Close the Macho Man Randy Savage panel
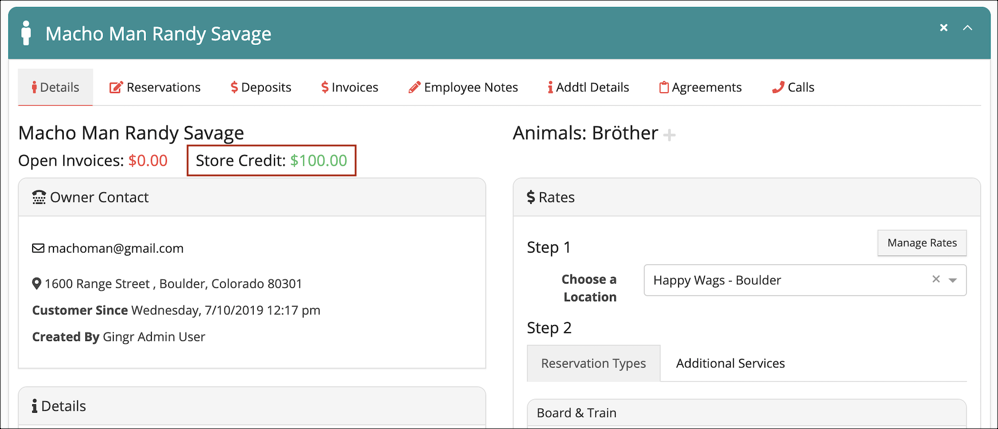Screen dimensions: 998x429 (944, 27)
